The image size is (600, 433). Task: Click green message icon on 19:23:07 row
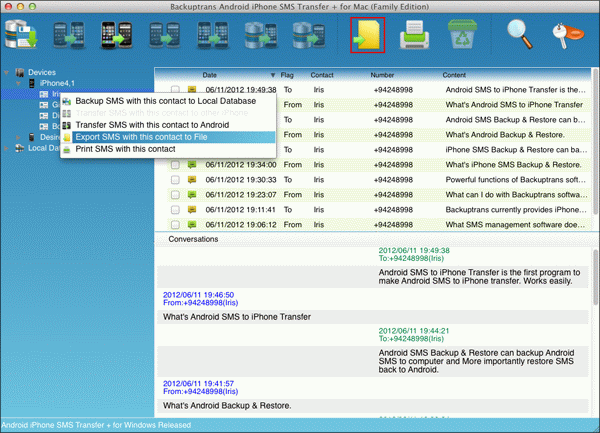[192, 194]
